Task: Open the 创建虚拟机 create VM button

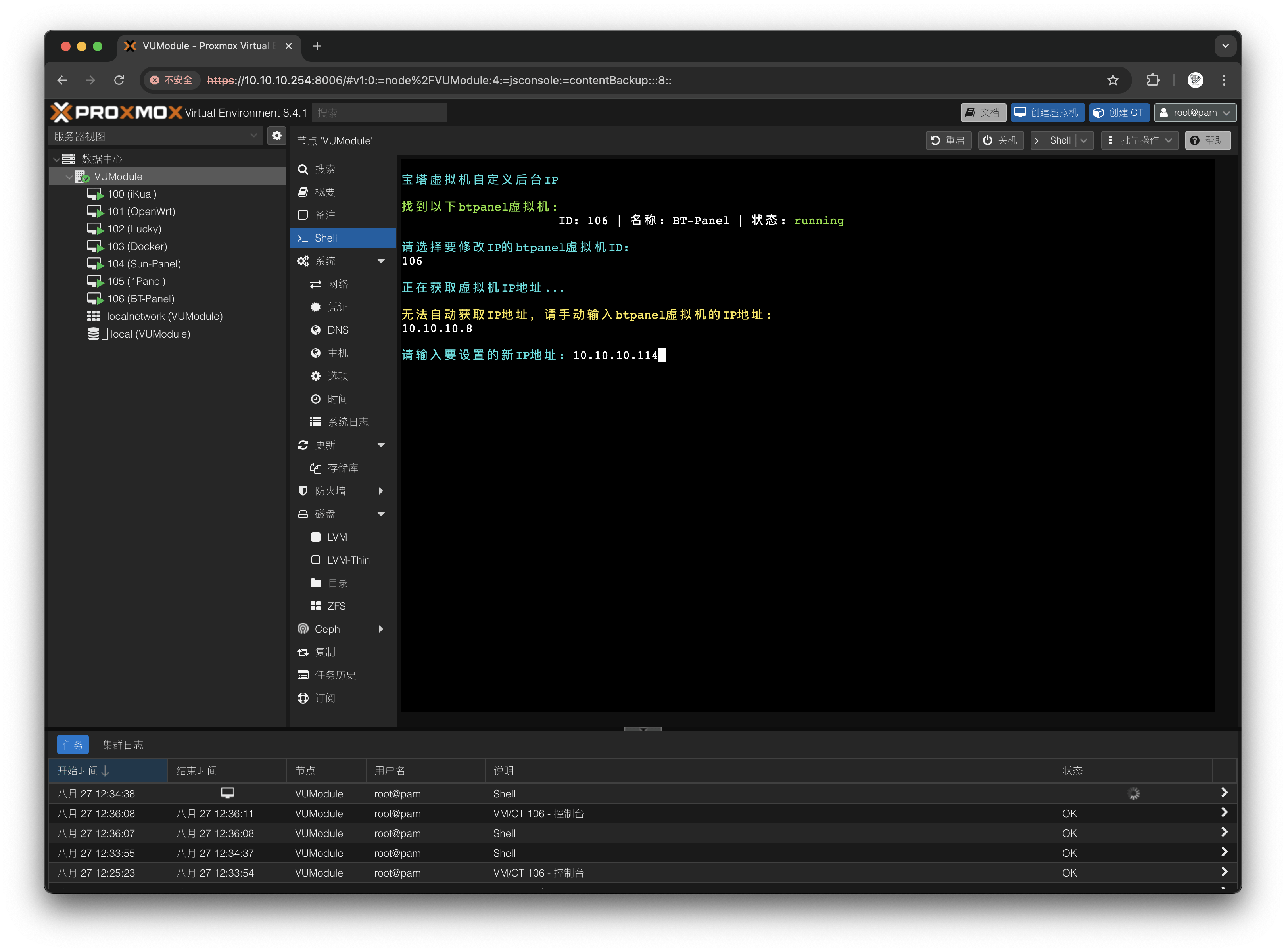Action: (x=1047, y=113)
